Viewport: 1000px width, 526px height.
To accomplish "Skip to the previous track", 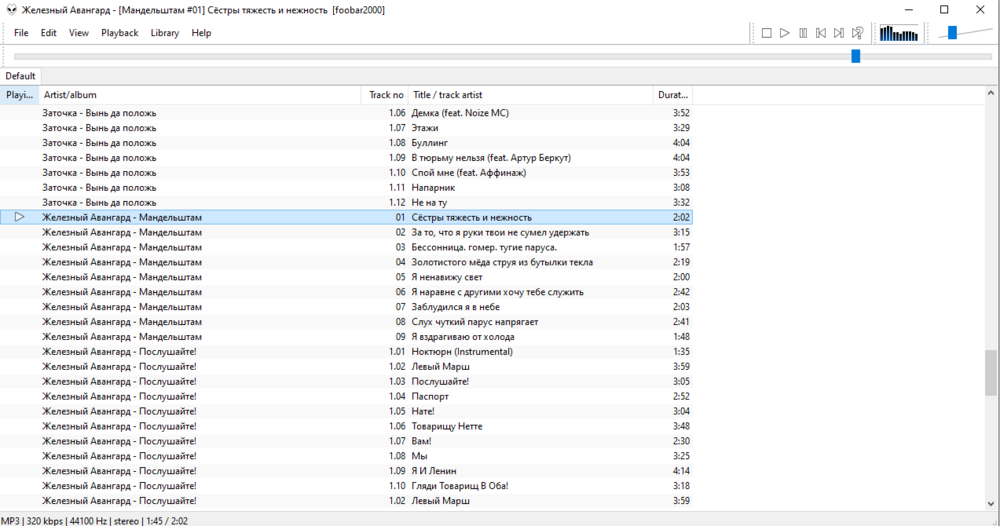I will pyautogui.click(x=821, y=33).
